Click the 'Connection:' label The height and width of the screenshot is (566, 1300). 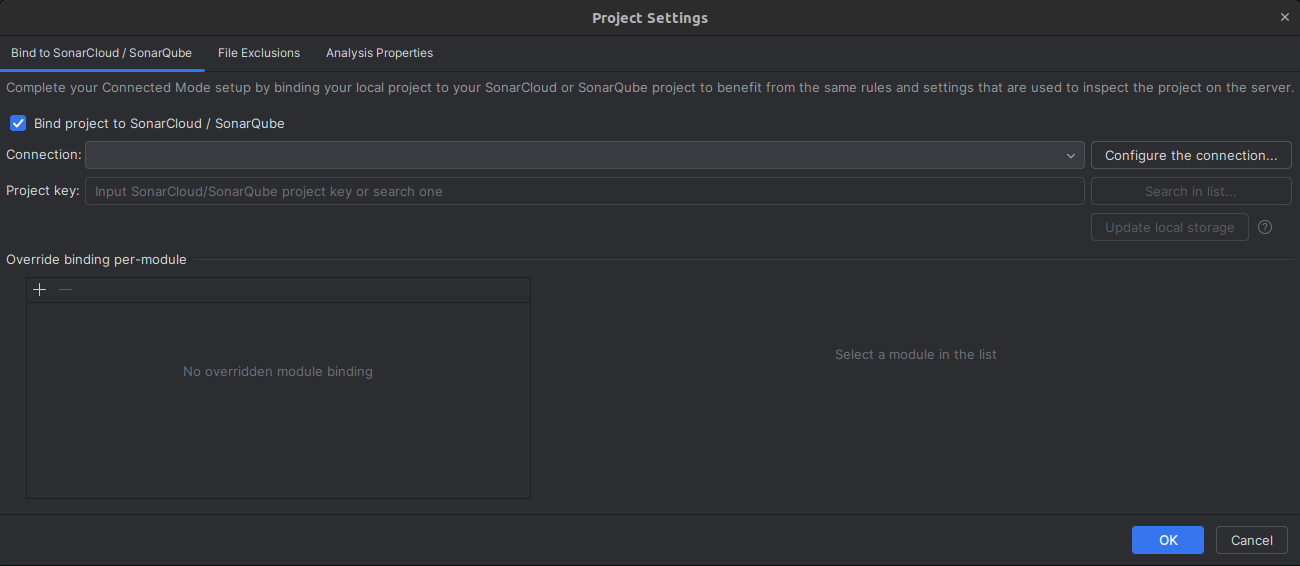coord(44,155)
